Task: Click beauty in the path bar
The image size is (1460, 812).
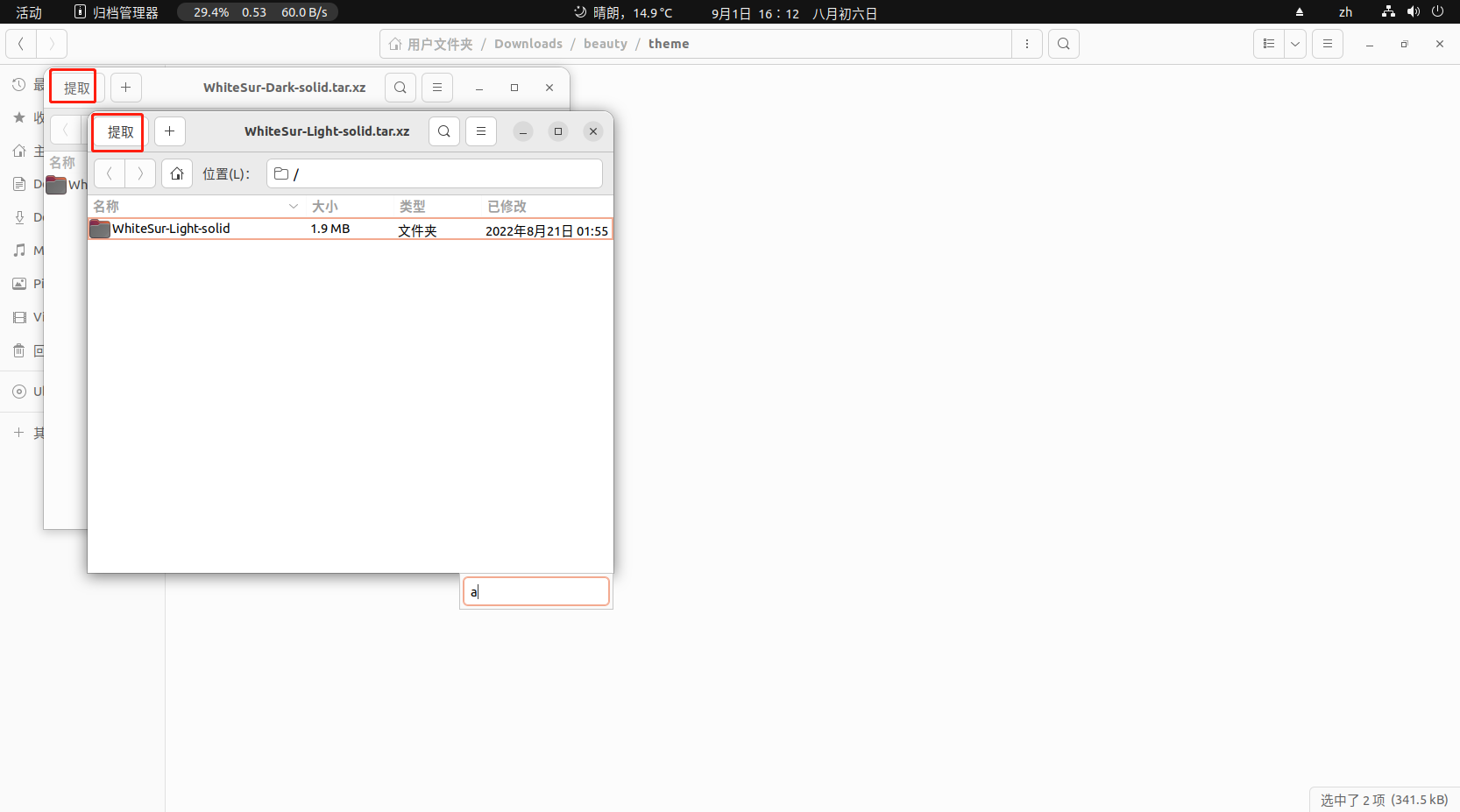Action: click(606, 44)
